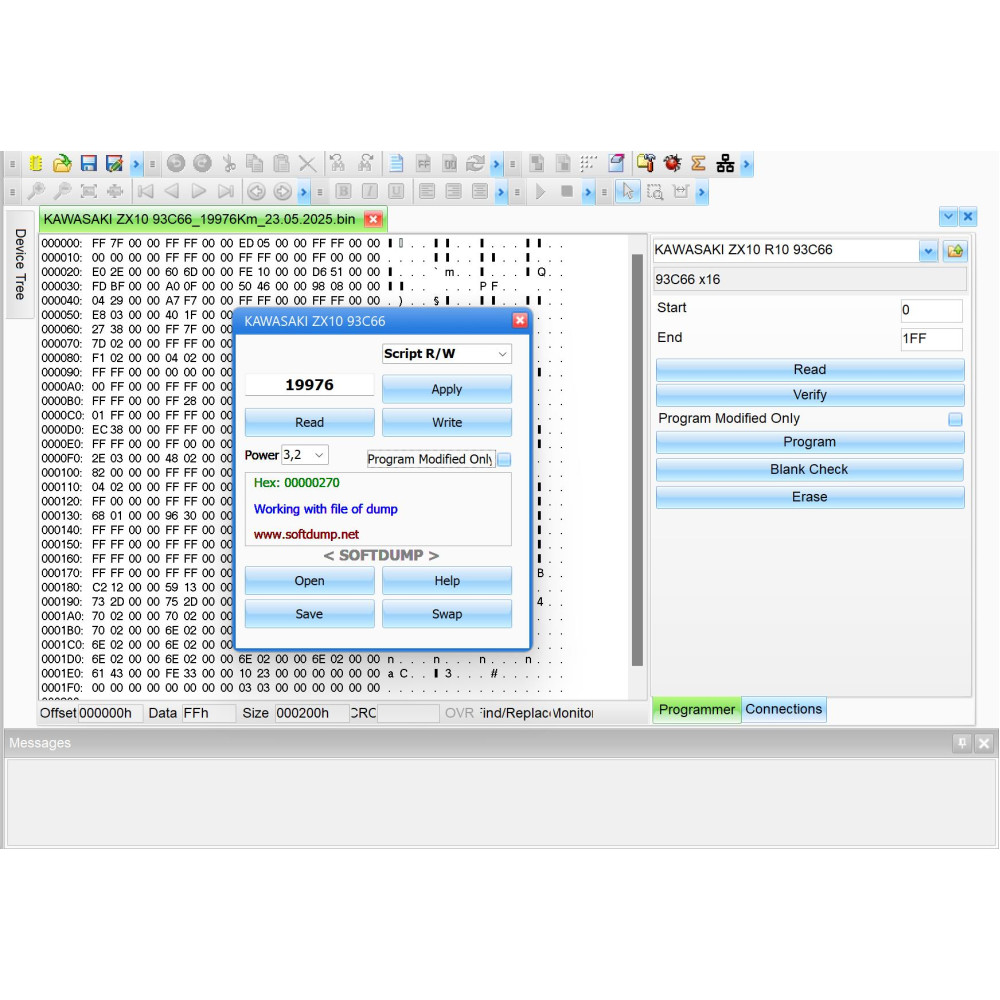Screen dimensions: 1000x1000
Task: Click Verify in the Programmer panel
Action: pyautogui.click(x=810, y=395)
